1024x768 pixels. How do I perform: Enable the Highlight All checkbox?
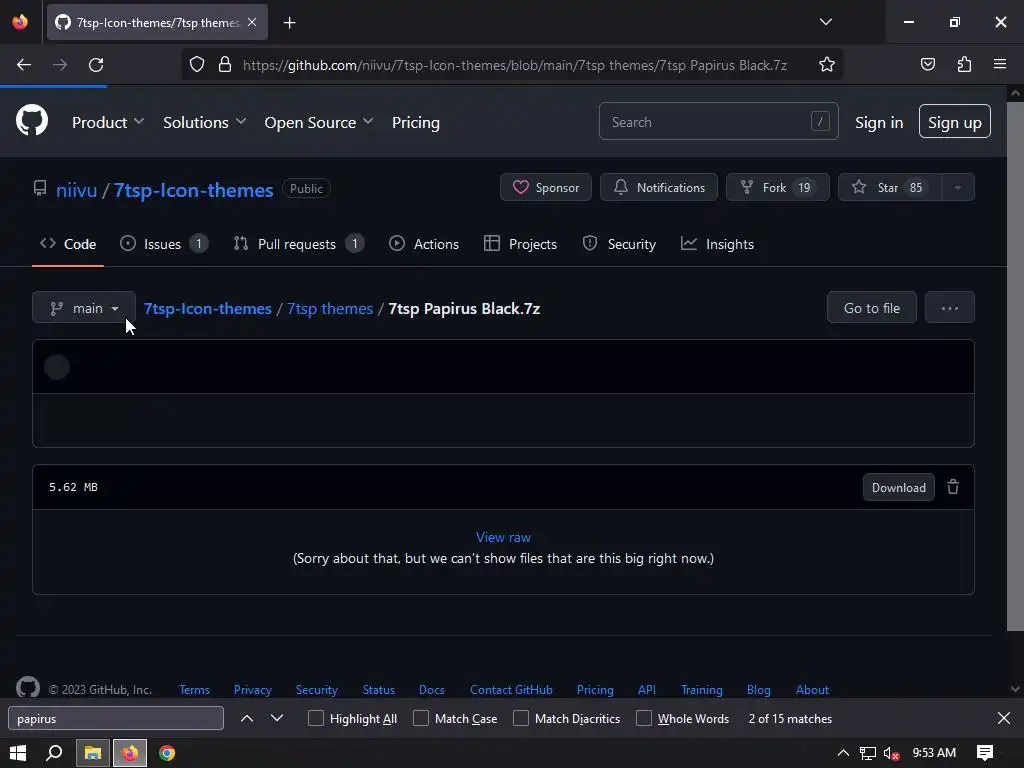point(315,718)
